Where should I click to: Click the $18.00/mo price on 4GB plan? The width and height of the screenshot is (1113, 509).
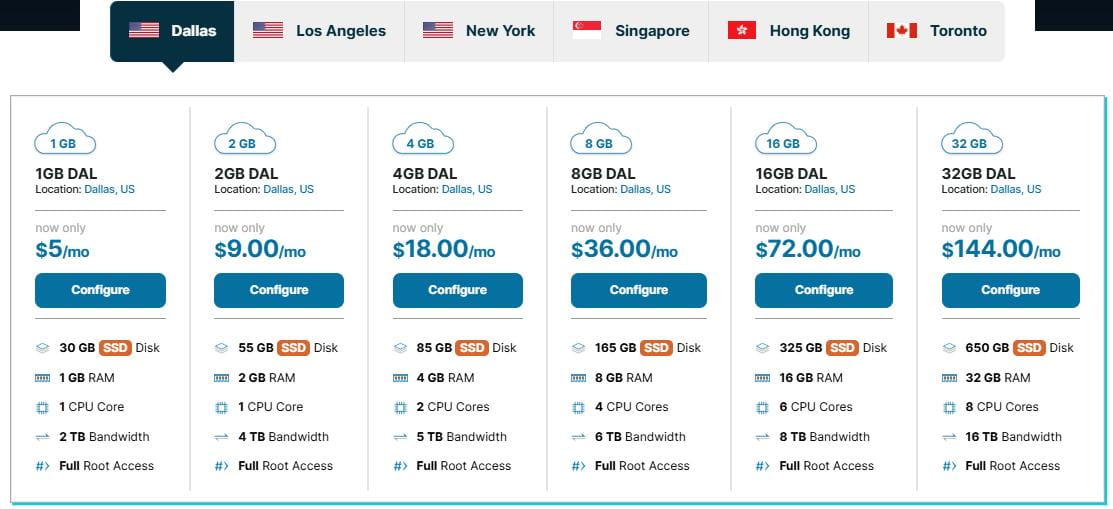point(444,249)
